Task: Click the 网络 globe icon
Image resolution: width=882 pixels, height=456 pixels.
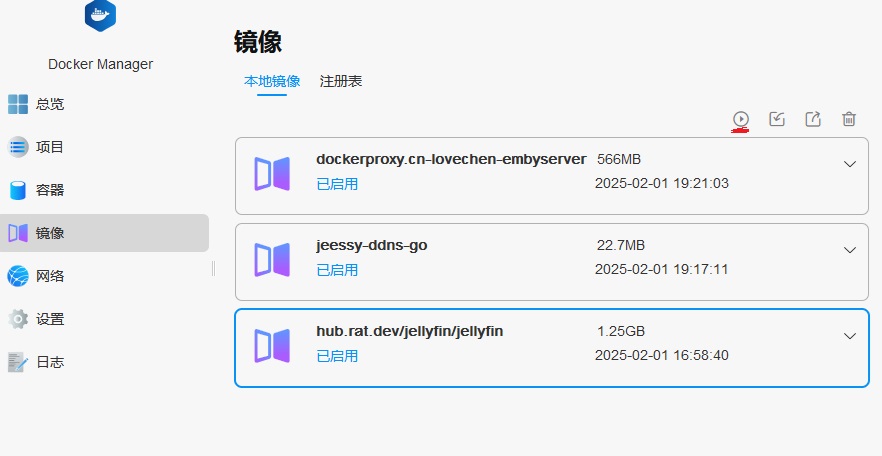Action: (18, 276)
